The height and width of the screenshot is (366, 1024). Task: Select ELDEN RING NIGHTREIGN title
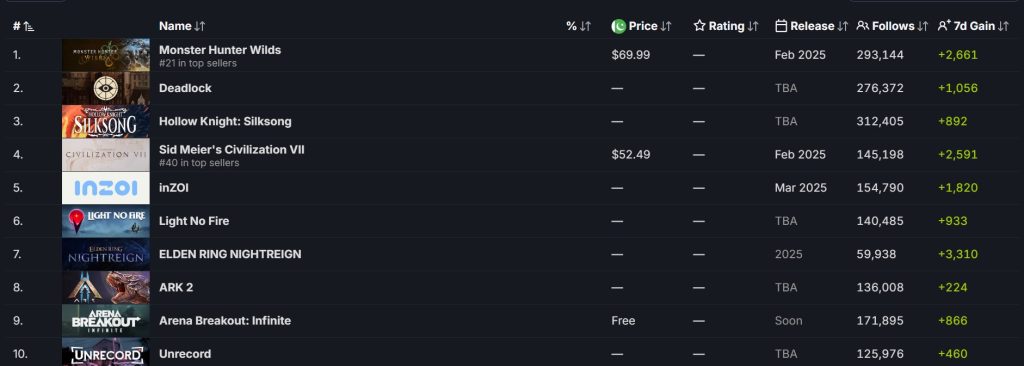pos(230,254)
